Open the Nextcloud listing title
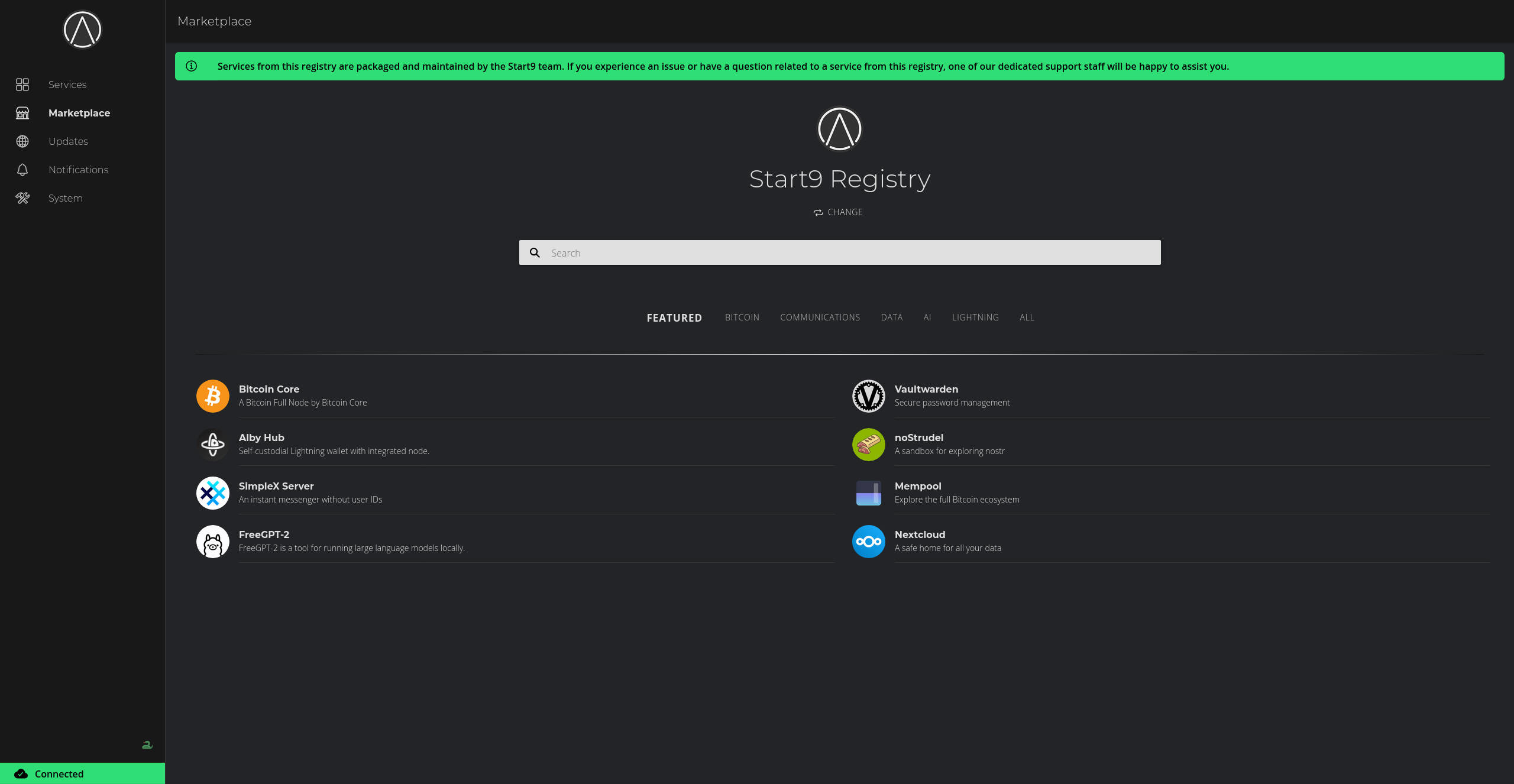This screenshot has height=784, width=1514. [x=920, y=534]
